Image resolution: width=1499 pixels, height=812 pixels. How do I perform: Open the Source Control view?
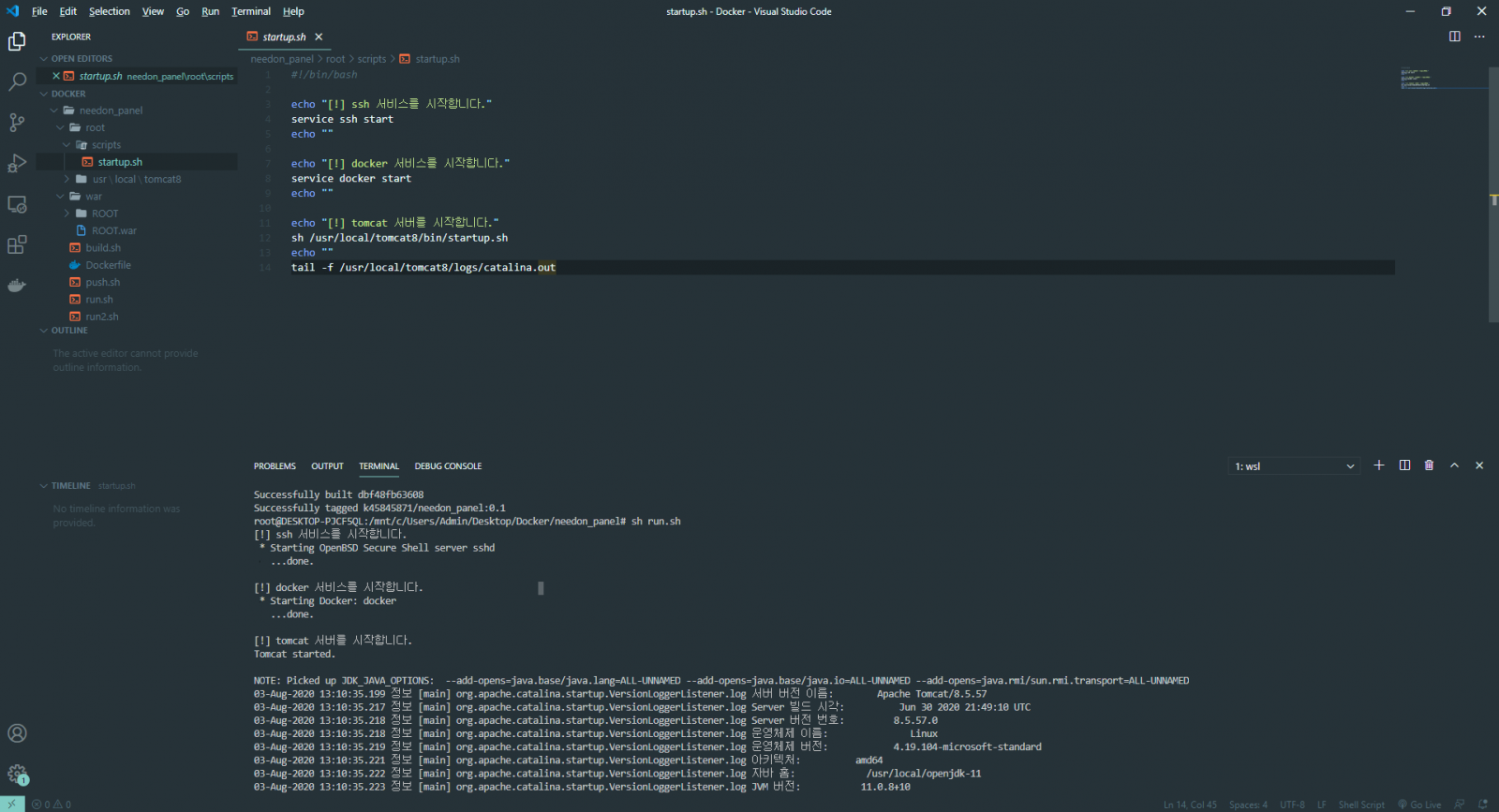17,123
